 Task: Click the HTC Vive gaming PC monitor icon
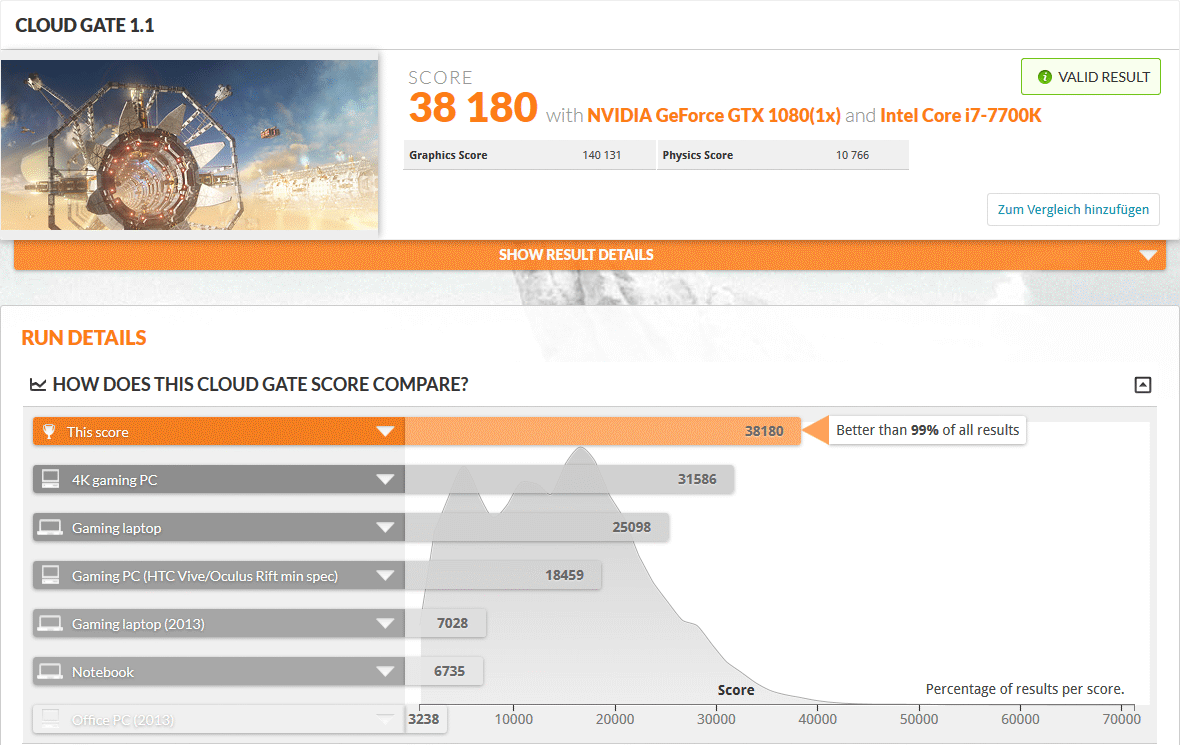48,576
